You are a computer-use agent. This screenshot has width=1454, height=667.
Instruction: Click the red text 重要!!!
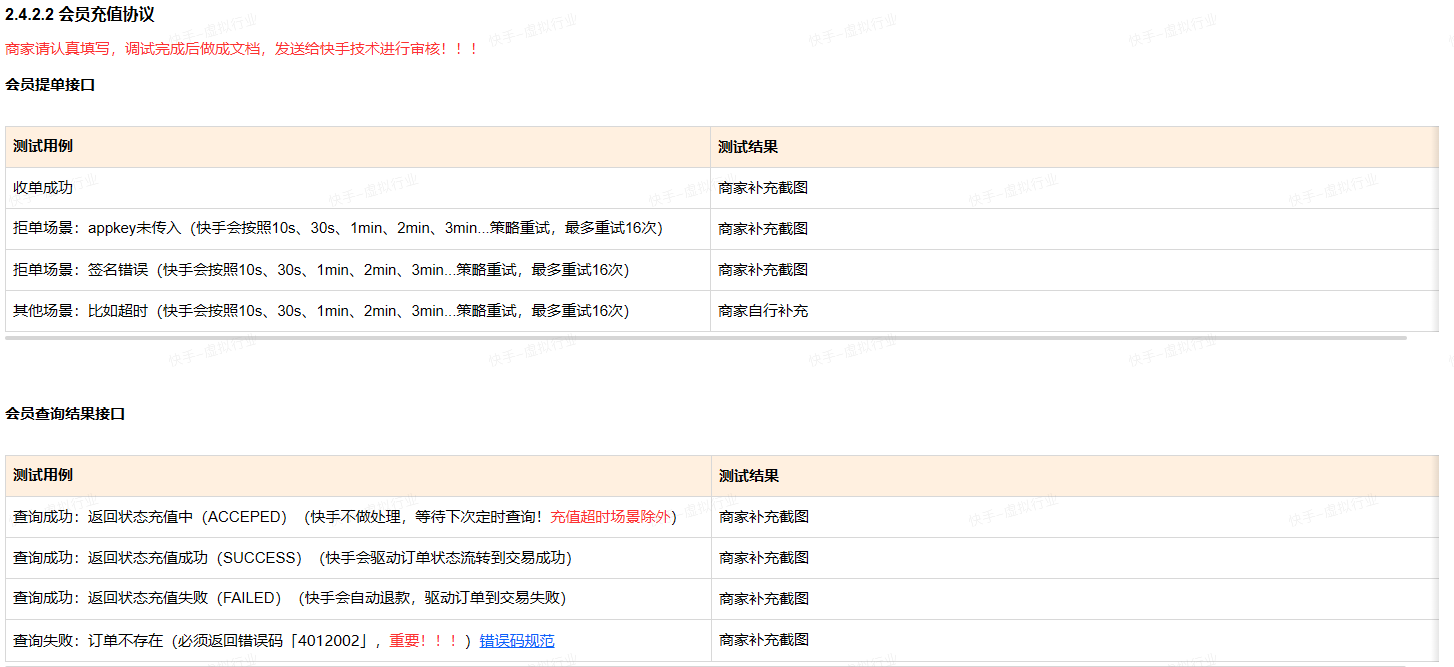(x=423, y=640)
